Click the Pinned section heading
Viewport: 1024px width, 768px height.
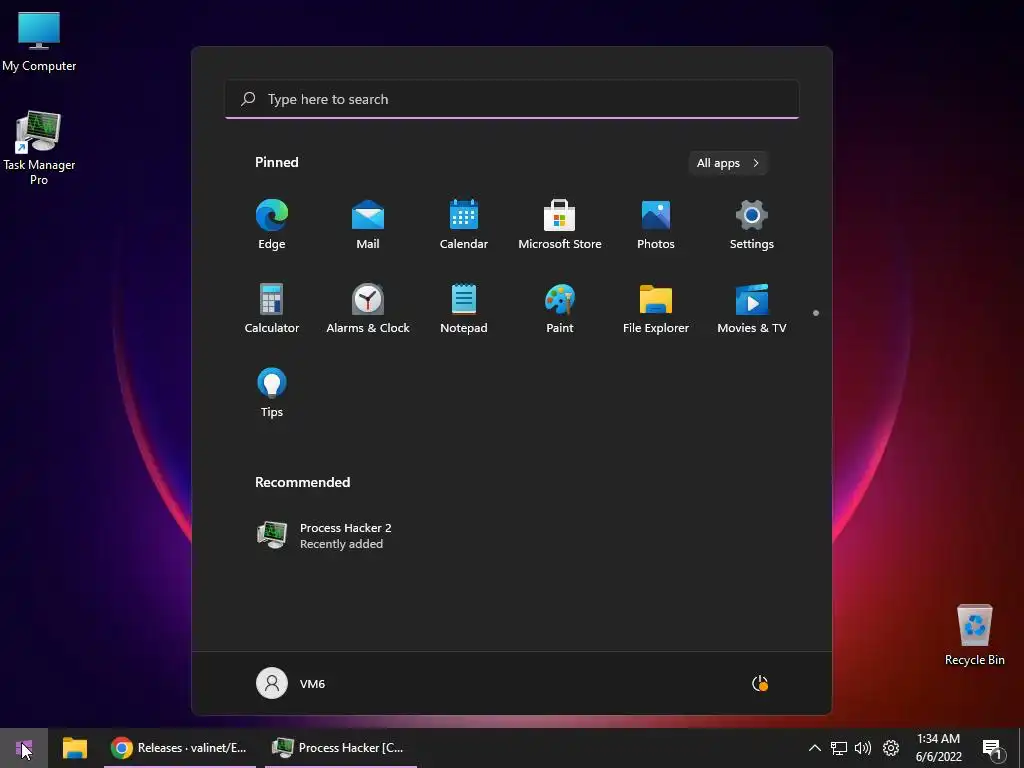click(x=277, y=163)
